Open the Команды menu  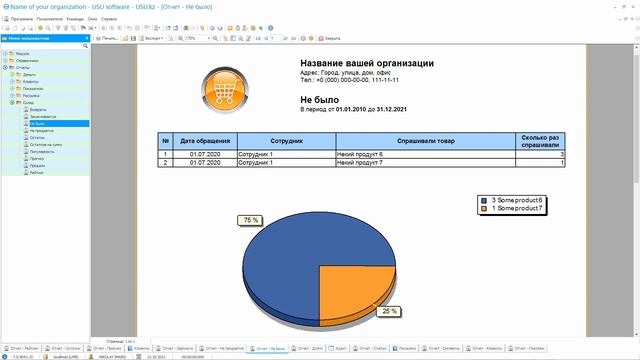pos(75,19)
